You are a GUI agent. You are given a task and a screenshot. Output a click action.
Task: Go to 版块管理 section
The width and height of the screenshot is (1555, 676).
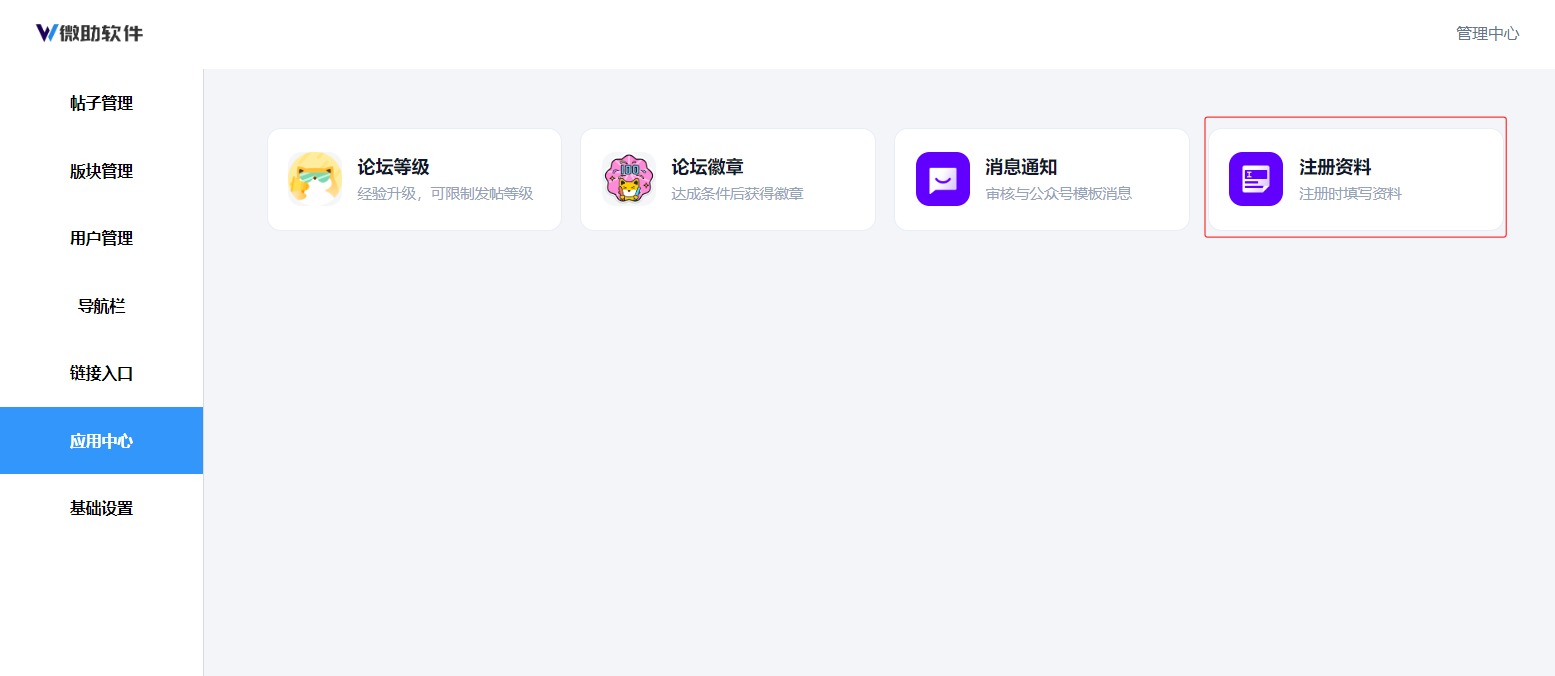click(101, 171)
